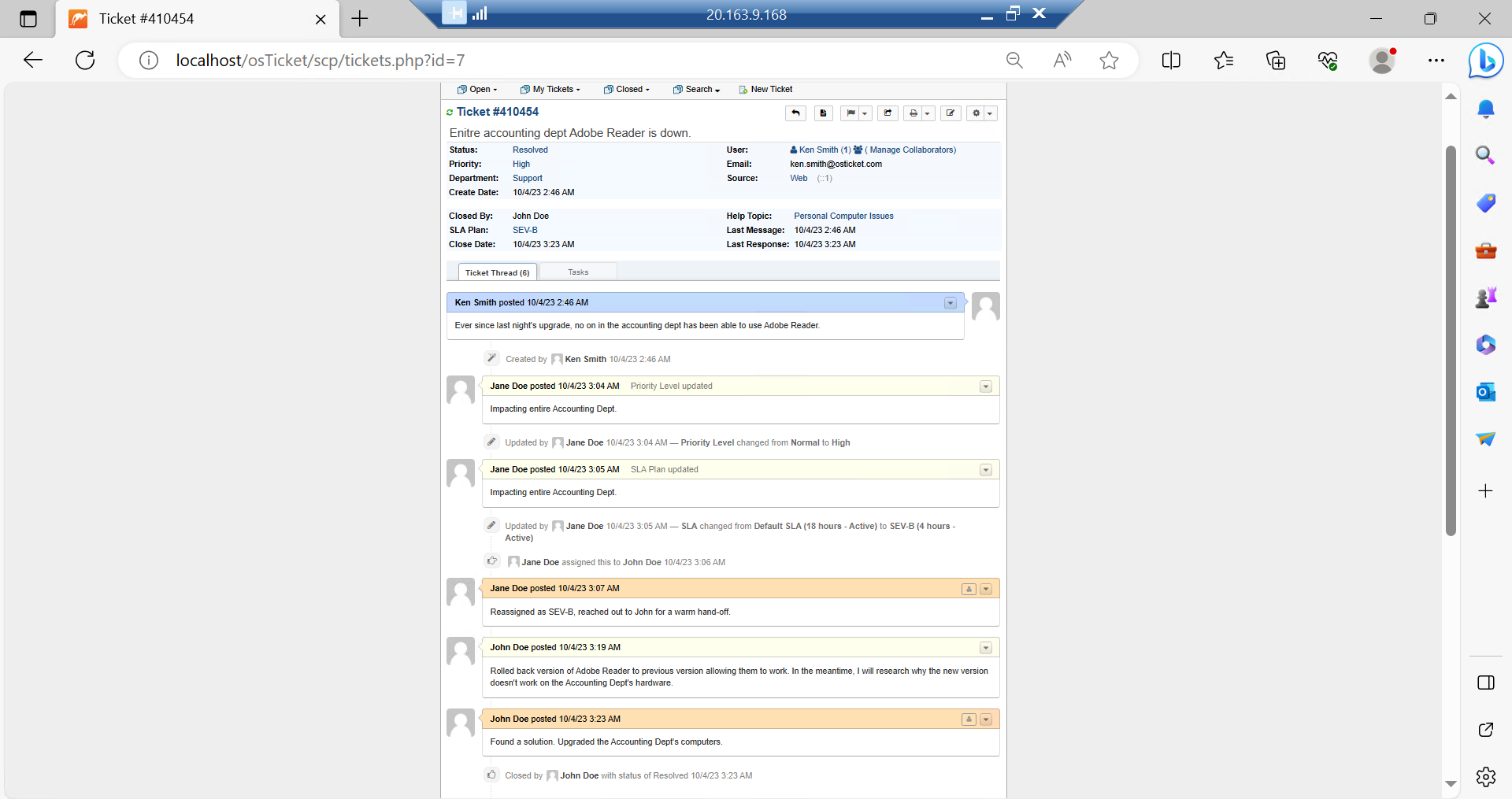Image resolution: width=1512 pixels, height=799 pixels.
Task: Edit the ticket details
Action: [x=950, y=113]
